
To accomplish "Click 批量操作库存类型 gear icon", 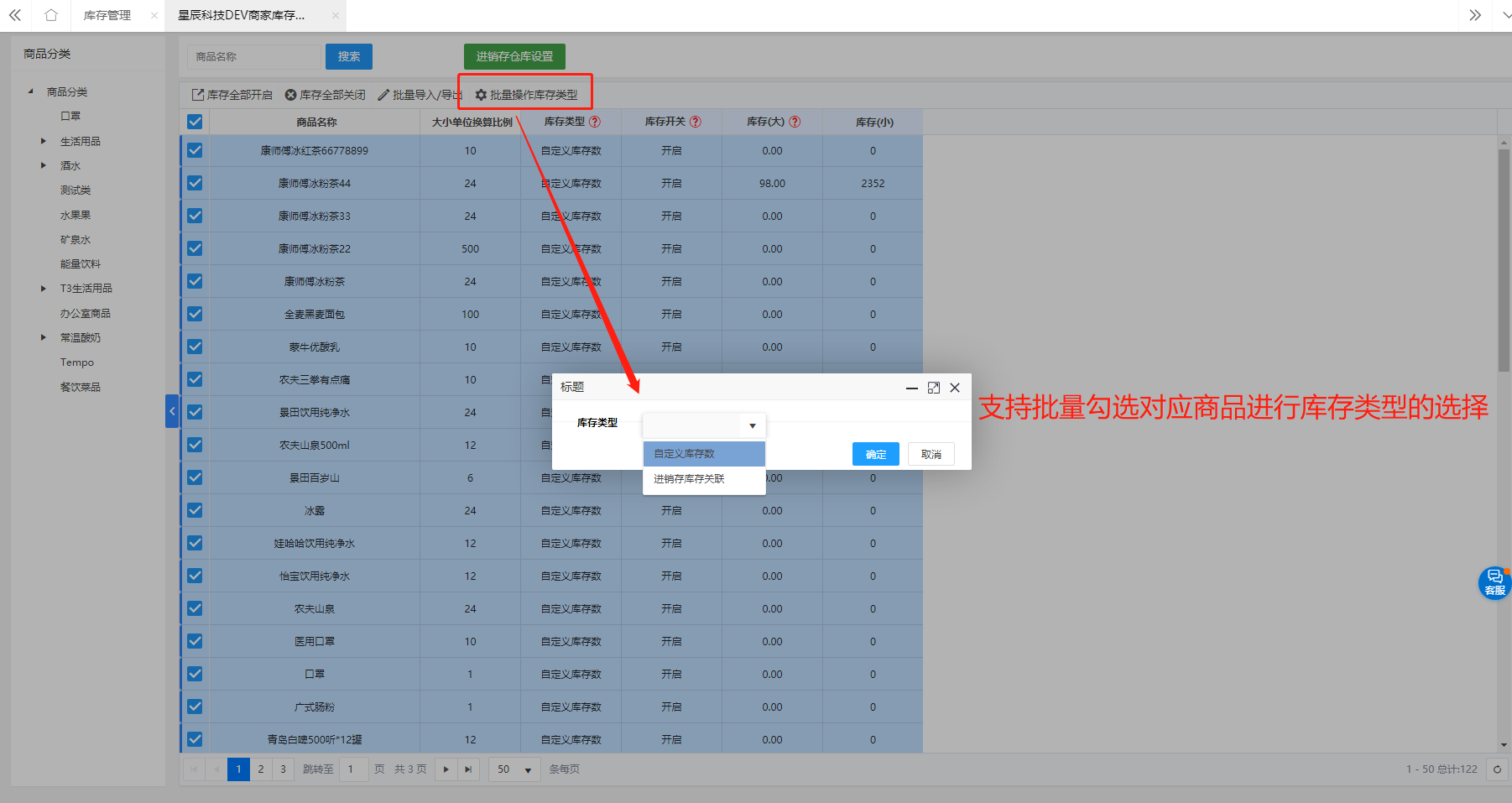I will [x=481, y=95].
